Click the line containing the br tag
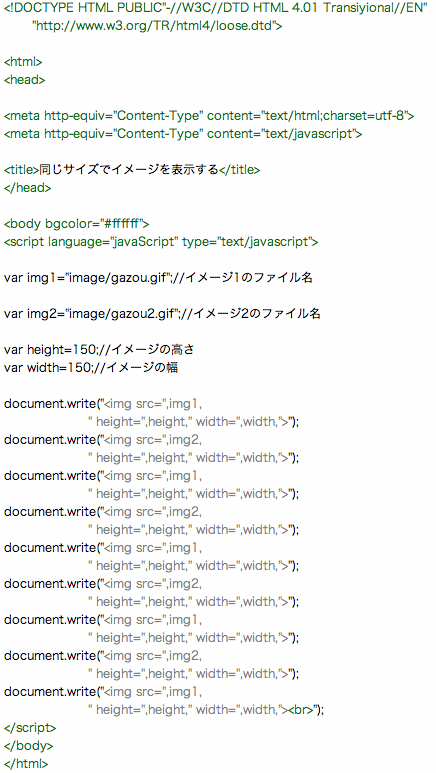Screen dimensions: 436x773 [x=206, y=710]
